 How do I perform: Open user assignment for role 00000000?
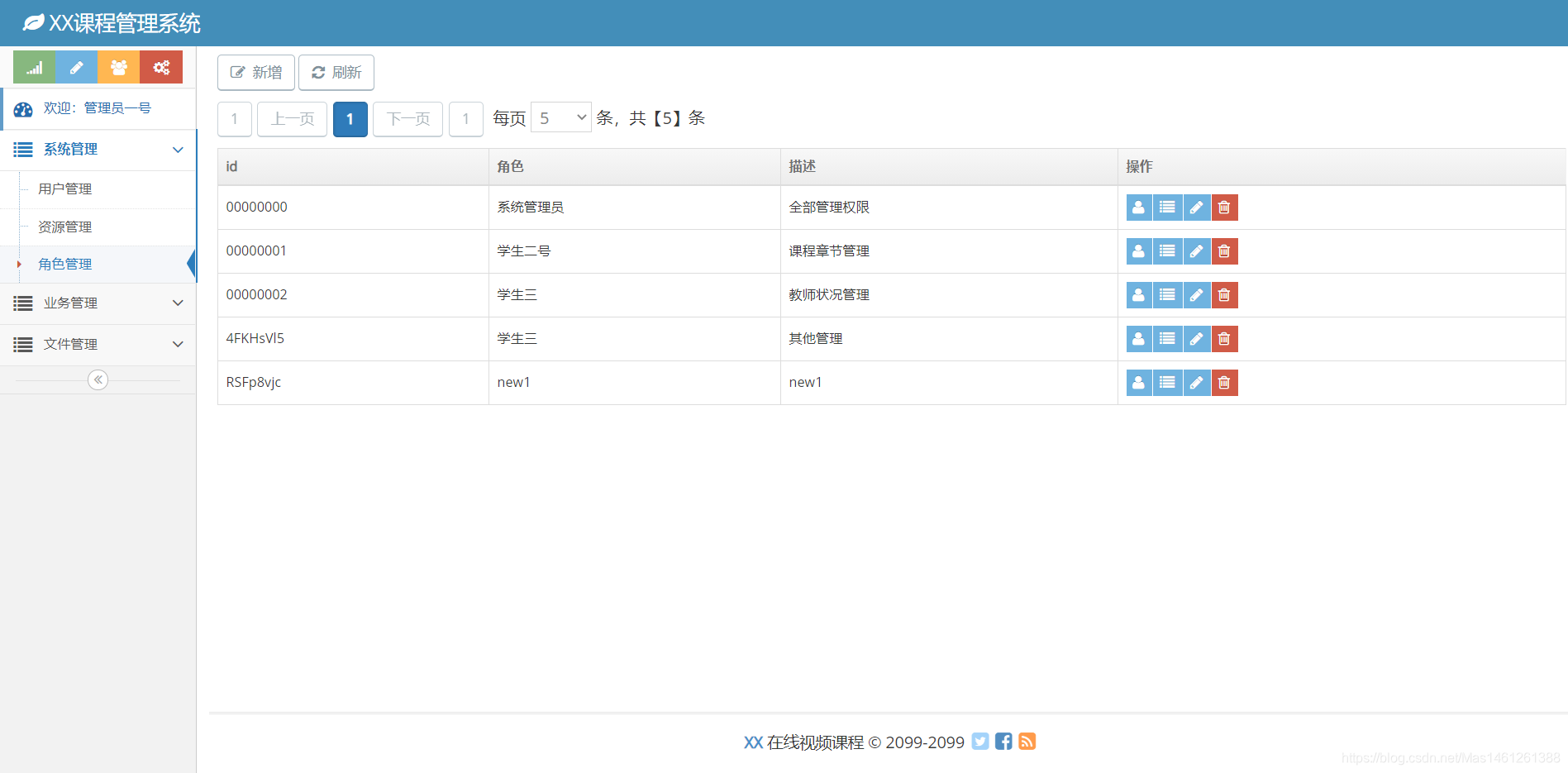1139,208
